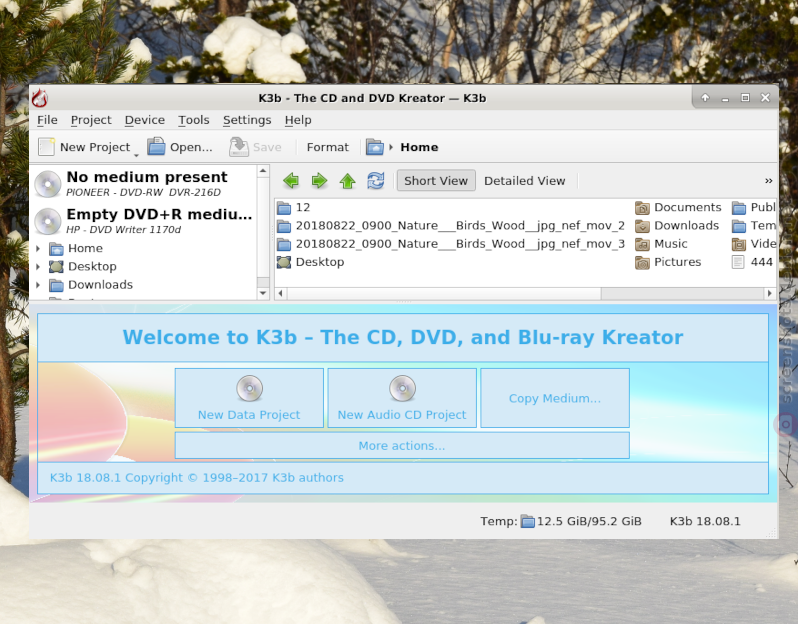Click 'K3b 18.08.1' in status bar

pos(705,522)
